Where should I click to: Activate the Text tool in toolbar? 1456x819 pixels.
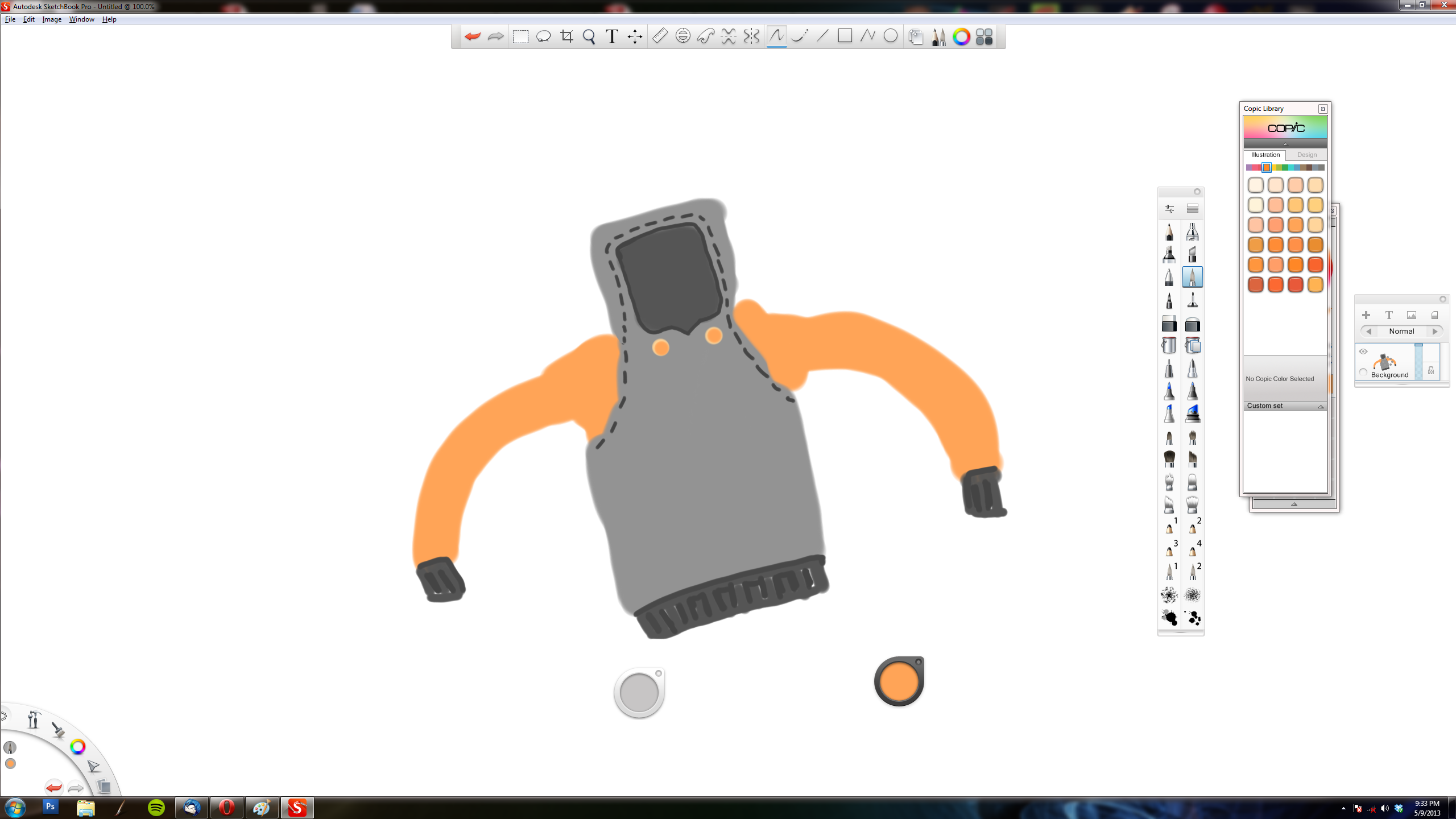click(x=611, y=36)
